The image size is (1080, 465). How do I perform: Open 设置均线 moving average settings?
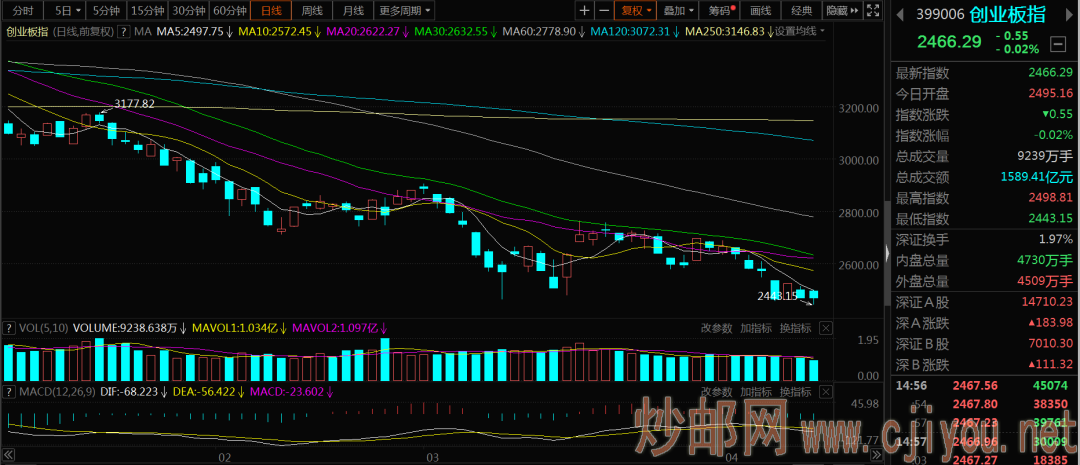800,31
